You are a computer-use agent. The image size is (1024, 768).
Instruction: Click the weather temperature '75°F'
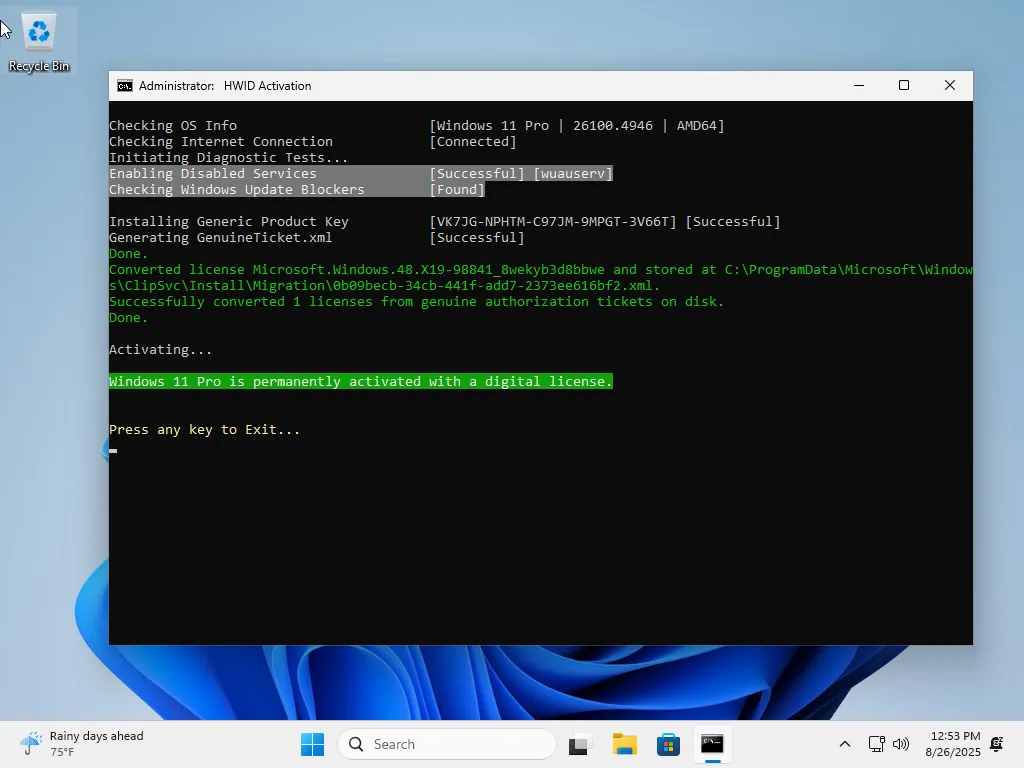(62, 752)
